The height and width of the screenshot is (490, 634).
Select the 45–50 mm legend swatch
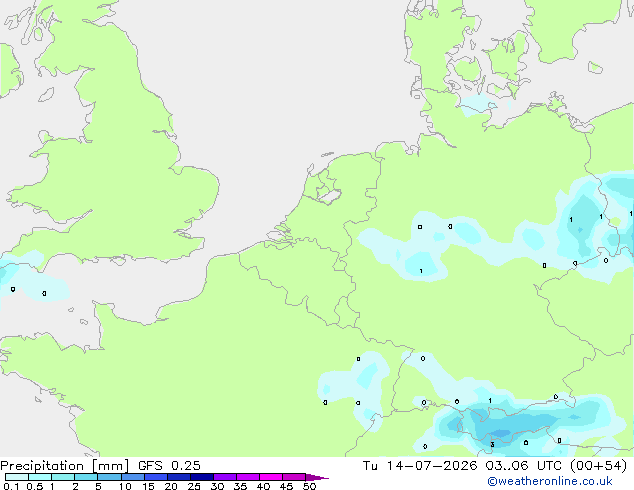(x=294, y=477)
